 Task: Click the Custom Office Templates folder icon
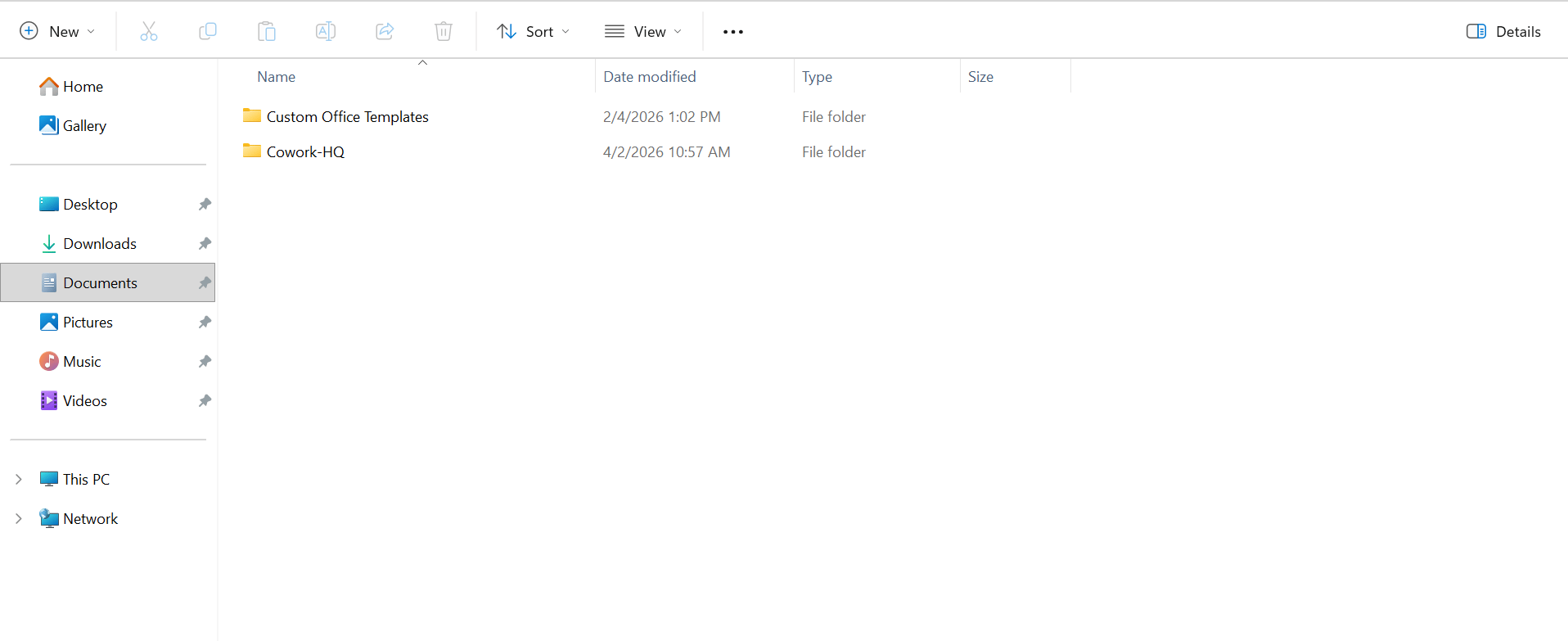coord(252,115)
